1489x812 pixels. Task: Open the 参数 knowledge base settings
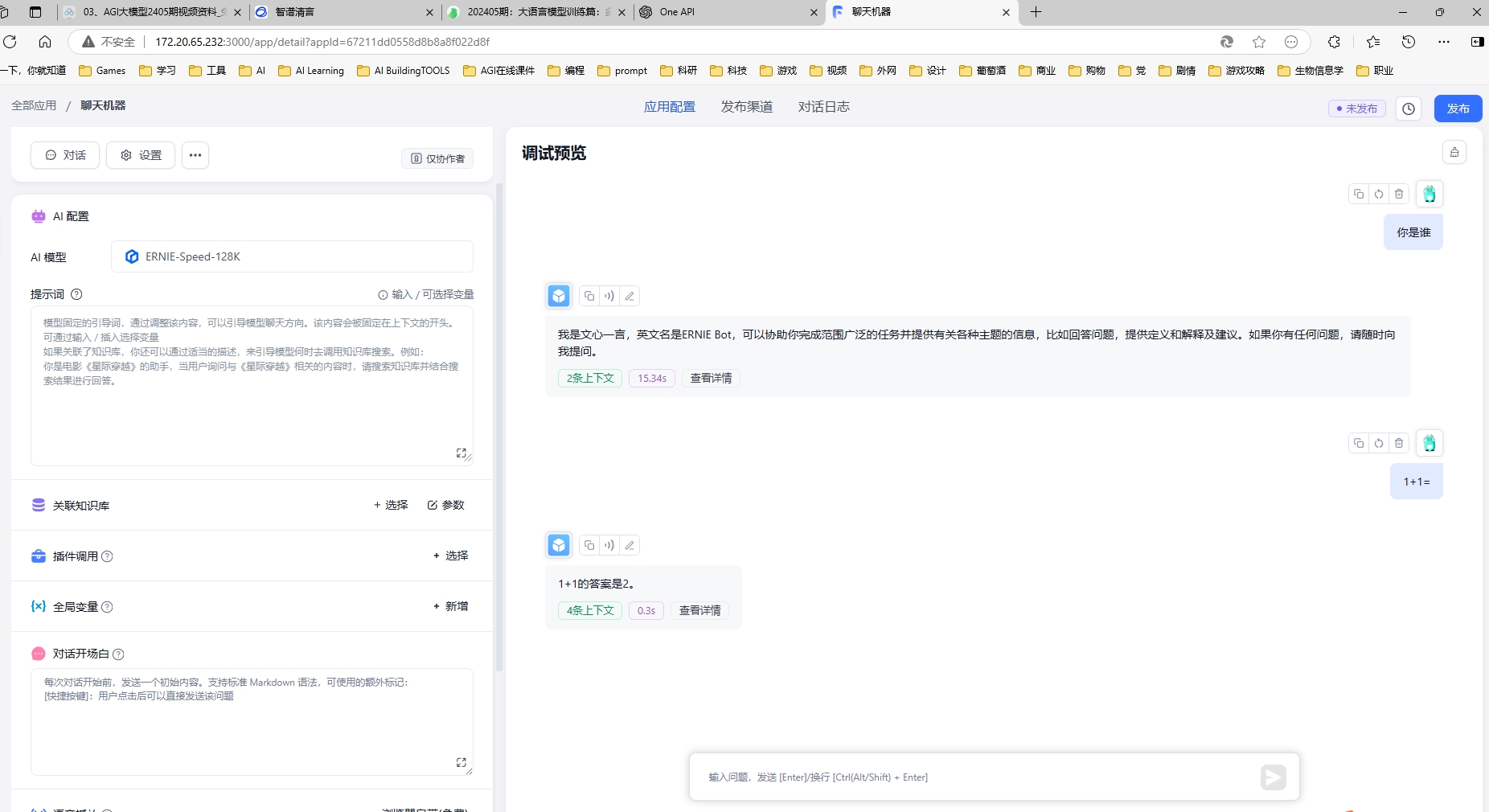coord(446,505)
